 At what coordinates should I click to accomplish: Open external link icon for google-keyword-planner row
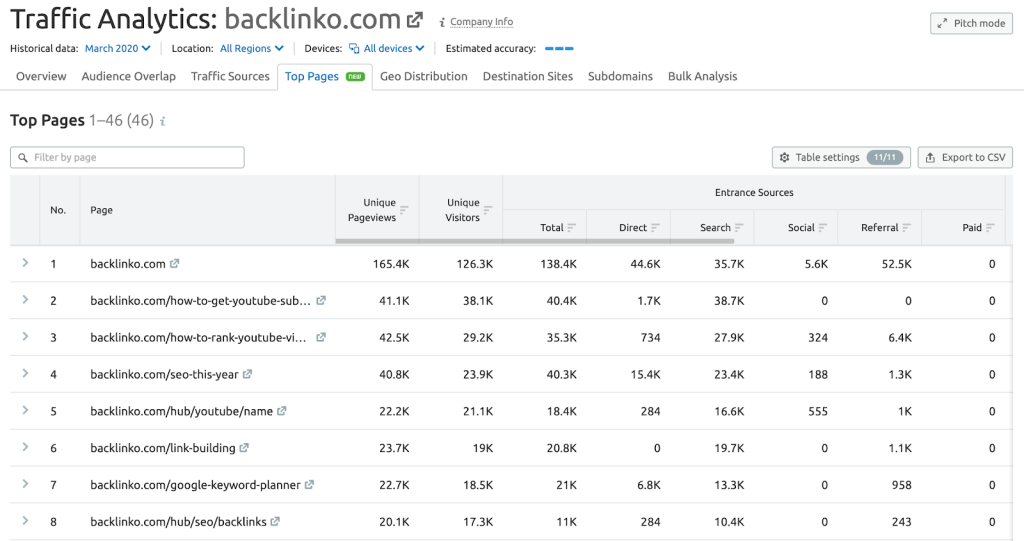[310, 485]
